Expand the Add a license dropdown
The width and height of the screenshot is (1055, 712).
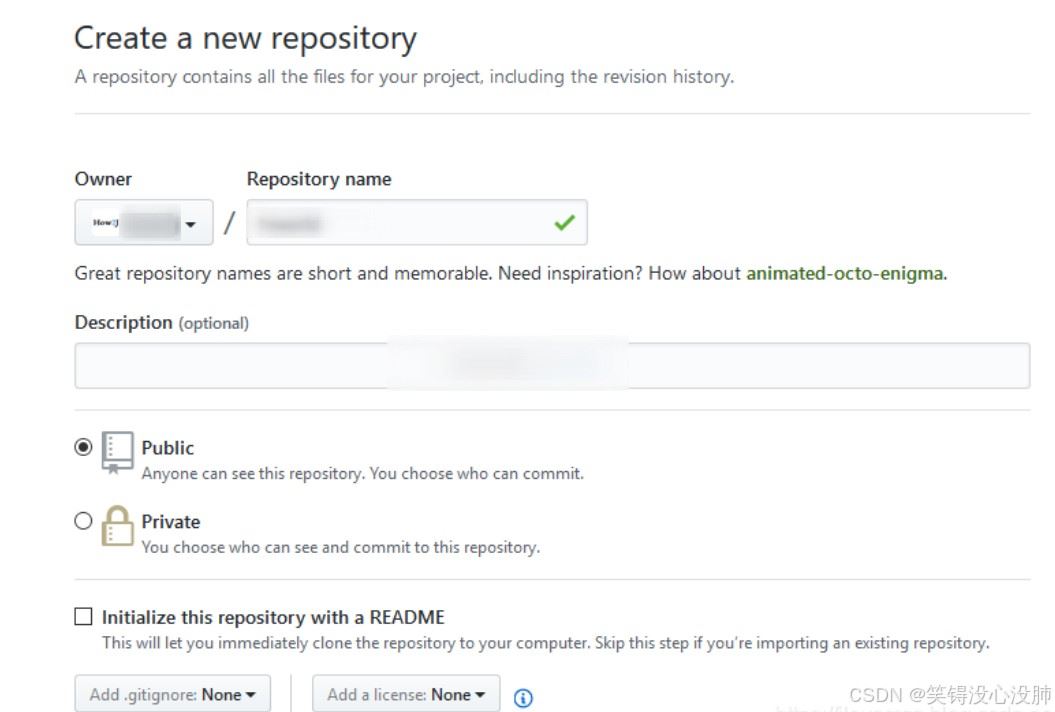[x=405, y=694]
